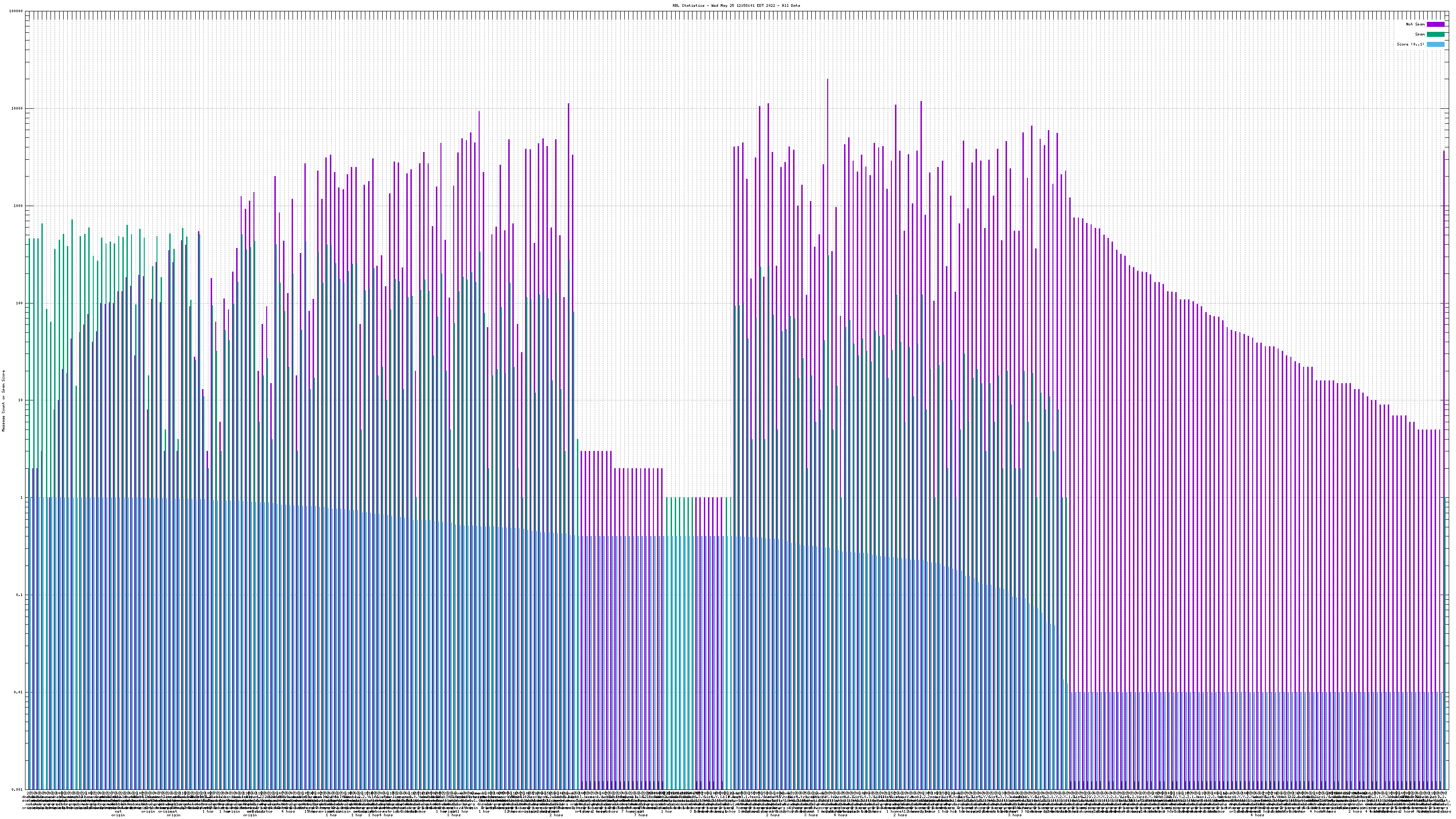Viewport: 1456px width, 819px height.
Task: Click the 100000 label on the Y axis
Action: [16, 11]
